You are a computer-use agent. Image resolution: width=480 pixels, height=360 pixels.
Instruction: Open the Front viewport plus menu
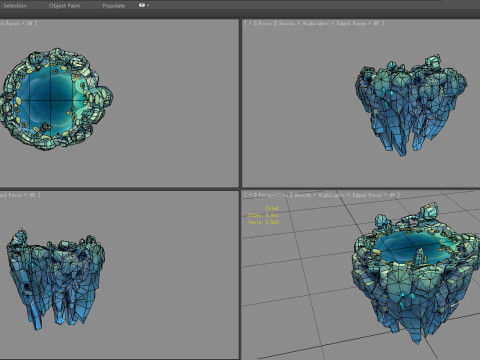(x=250, y=23)
